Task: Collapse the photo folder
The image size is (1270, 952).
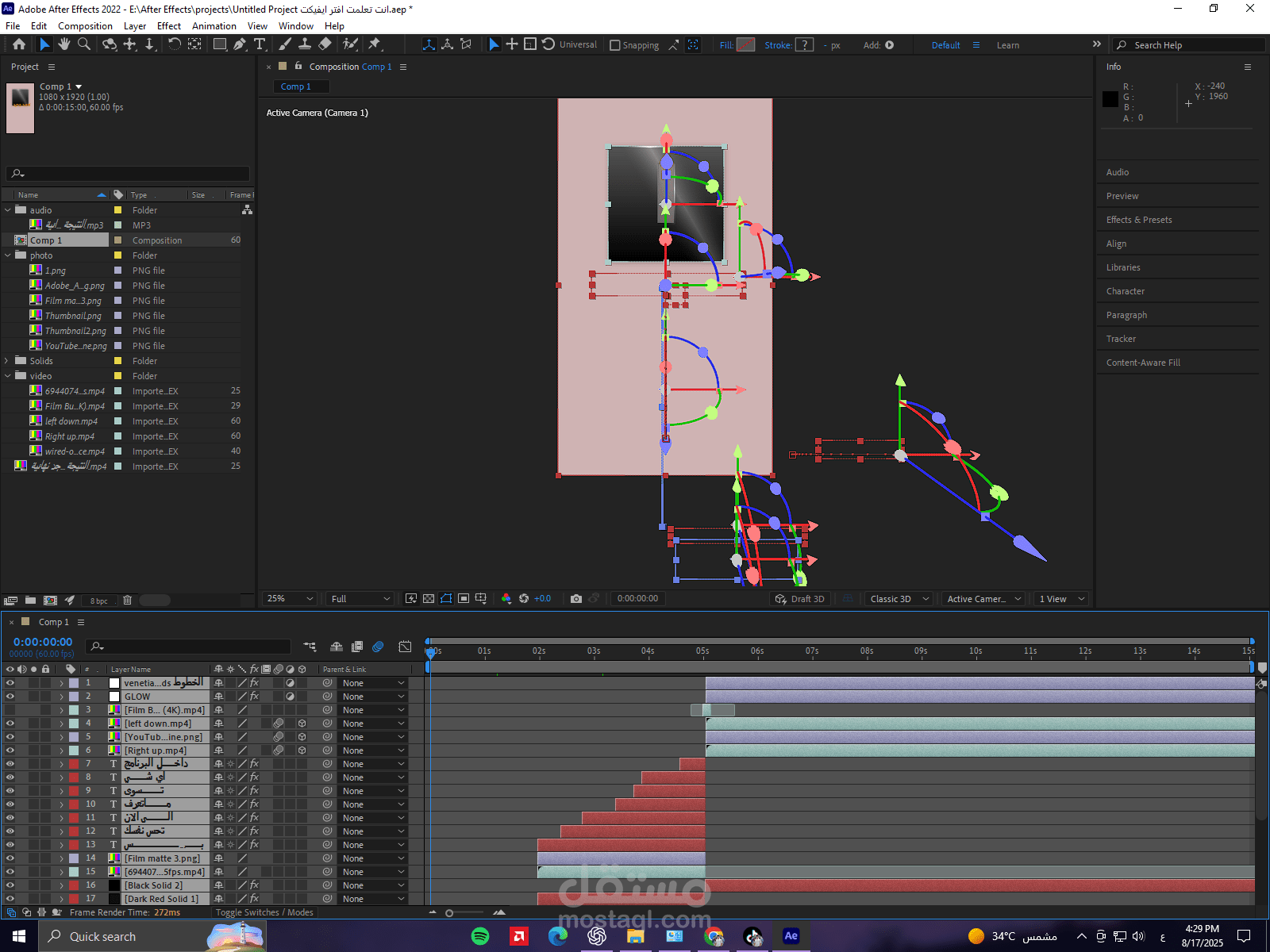Action: click(8, 255)
